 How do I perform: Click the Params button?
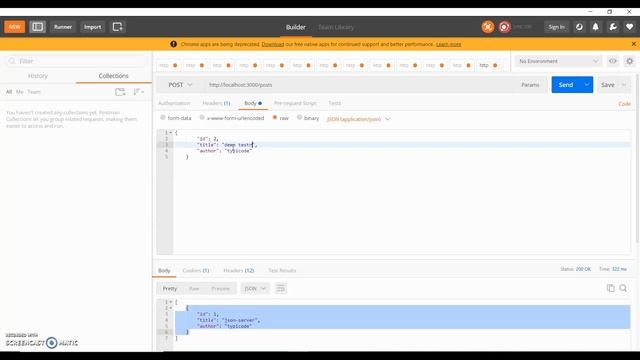click(x=530, y=85)
